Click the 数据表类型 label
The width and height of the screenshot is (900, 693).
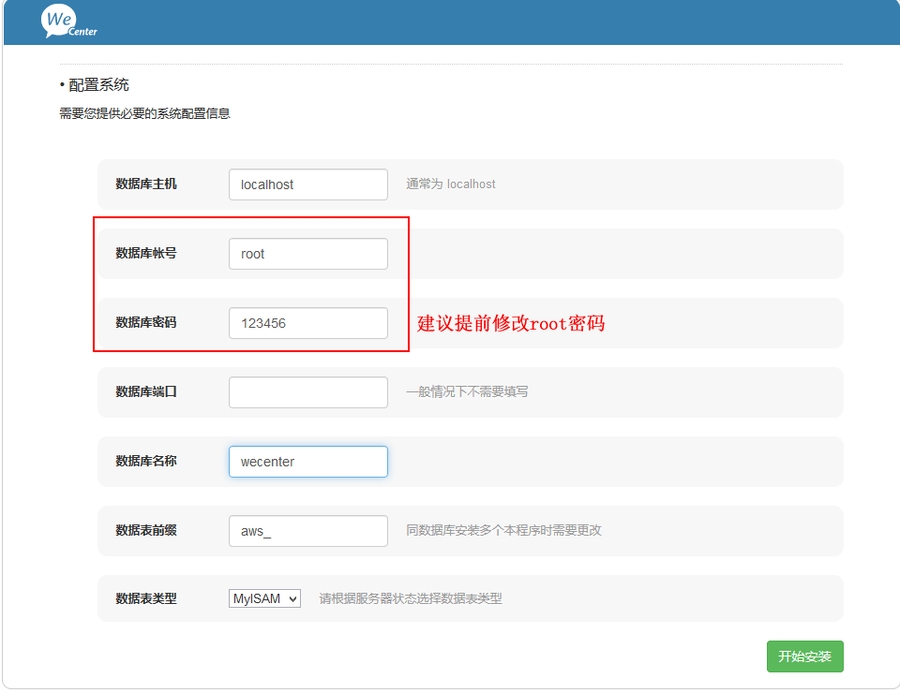pyautogui.click(x=146, y=599)
